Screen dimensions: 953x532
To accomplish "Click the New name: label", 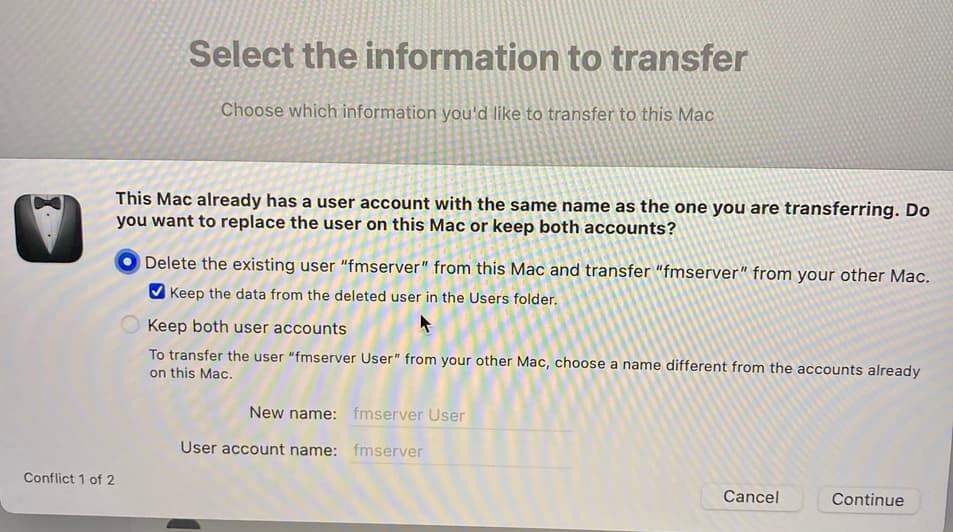I will click(x=292, y=413).
